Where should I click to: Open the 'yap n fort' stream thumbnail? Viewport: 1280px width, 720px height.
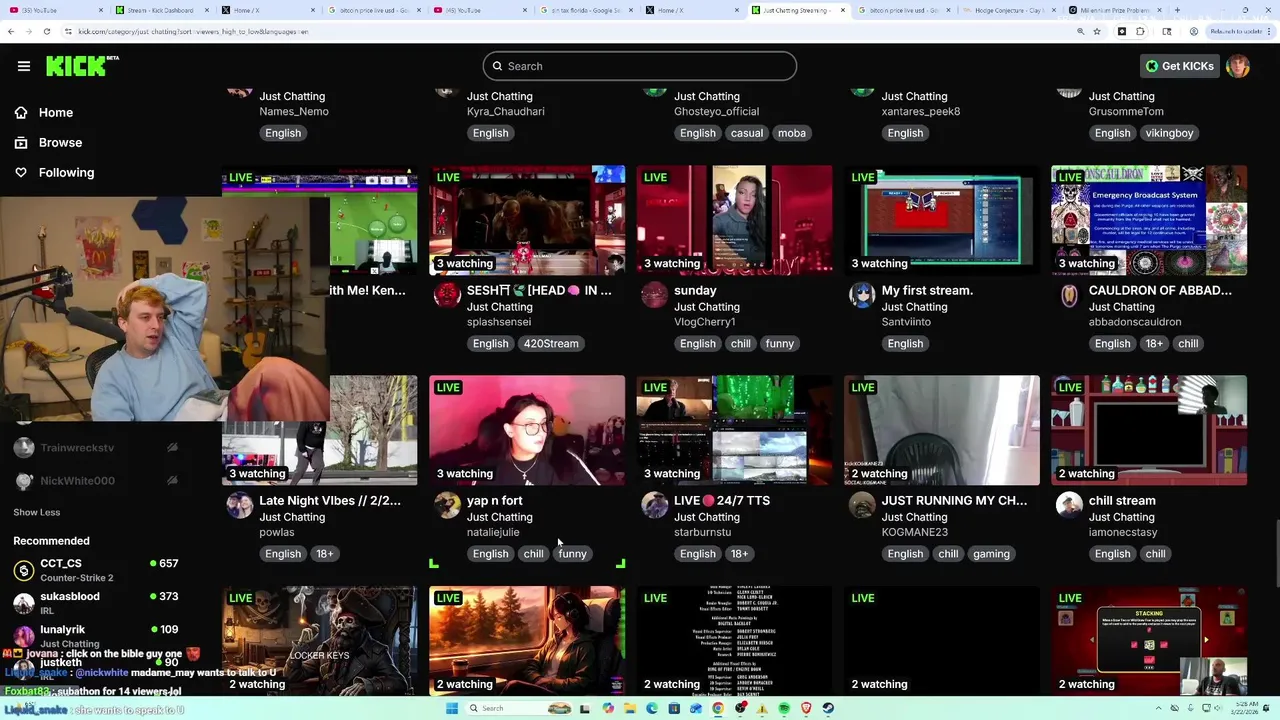527,430
